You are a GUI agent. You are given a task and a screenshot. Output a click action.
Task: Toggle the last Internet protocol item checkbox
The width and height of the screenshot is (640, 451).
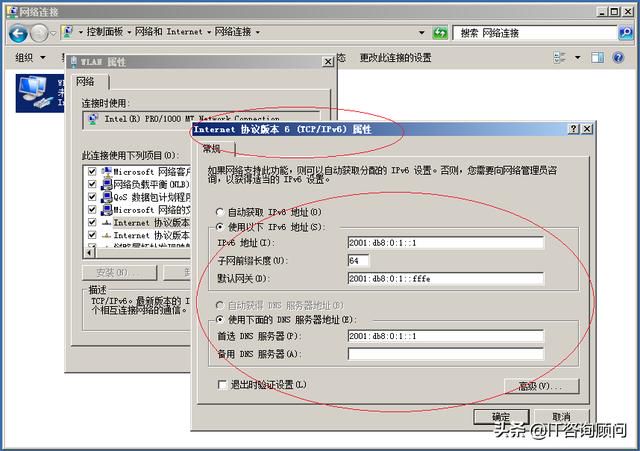click(x=92, y=235)
